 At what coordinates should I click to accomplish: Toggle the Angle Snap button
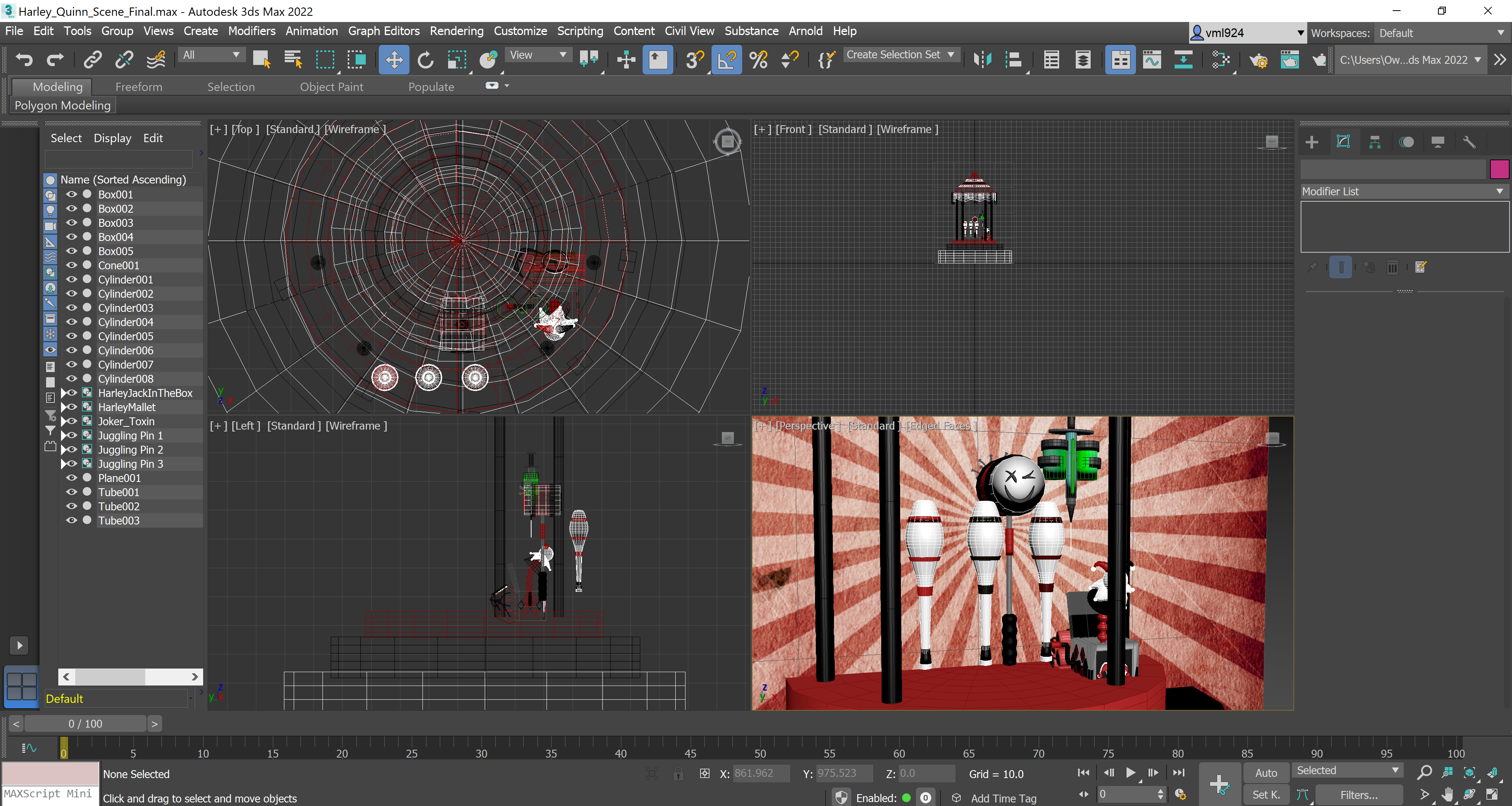coord(726,59)
